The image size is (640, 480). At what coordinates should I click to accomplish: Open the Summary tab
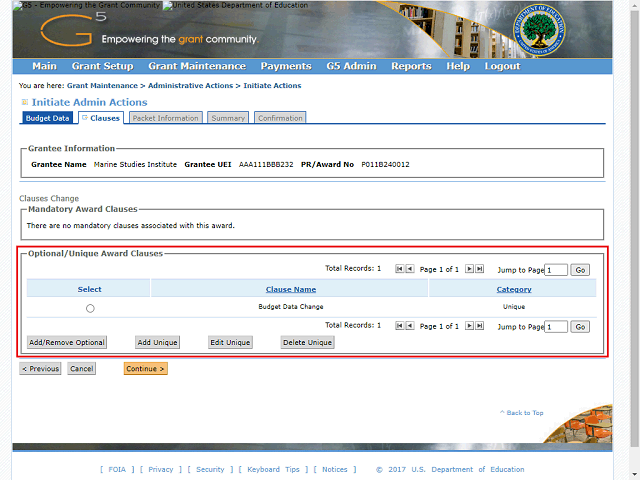point(228,118)
